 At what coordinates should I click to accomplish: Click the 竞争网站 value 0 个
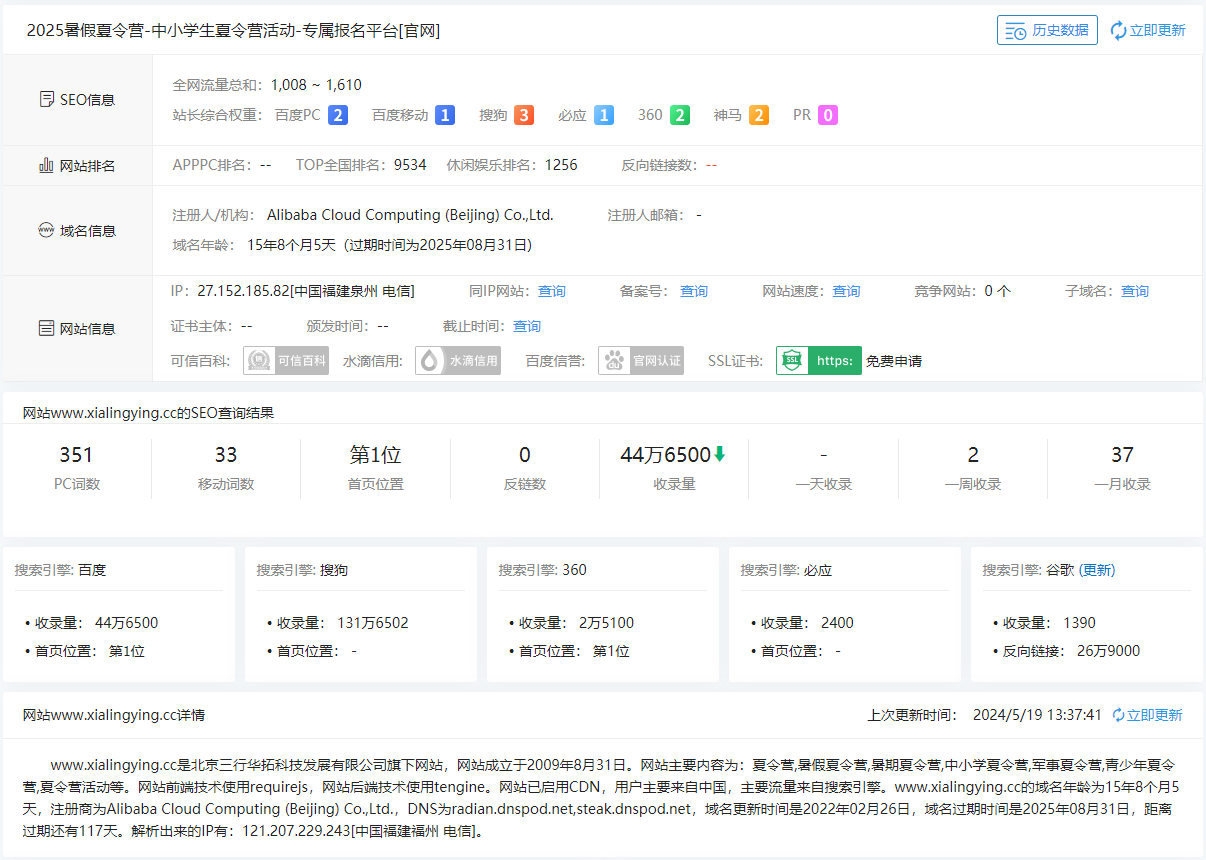pos(998,291)
